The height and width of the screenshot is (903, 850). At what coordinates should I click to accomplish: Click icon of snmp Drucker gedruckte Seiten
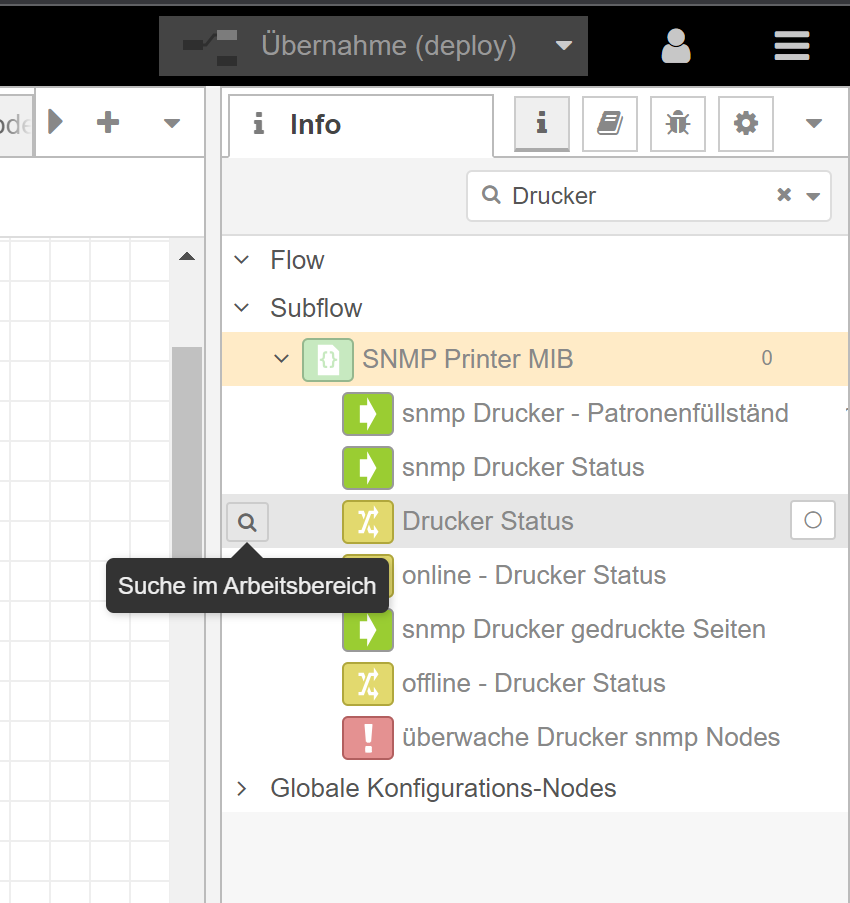(368, 630)
